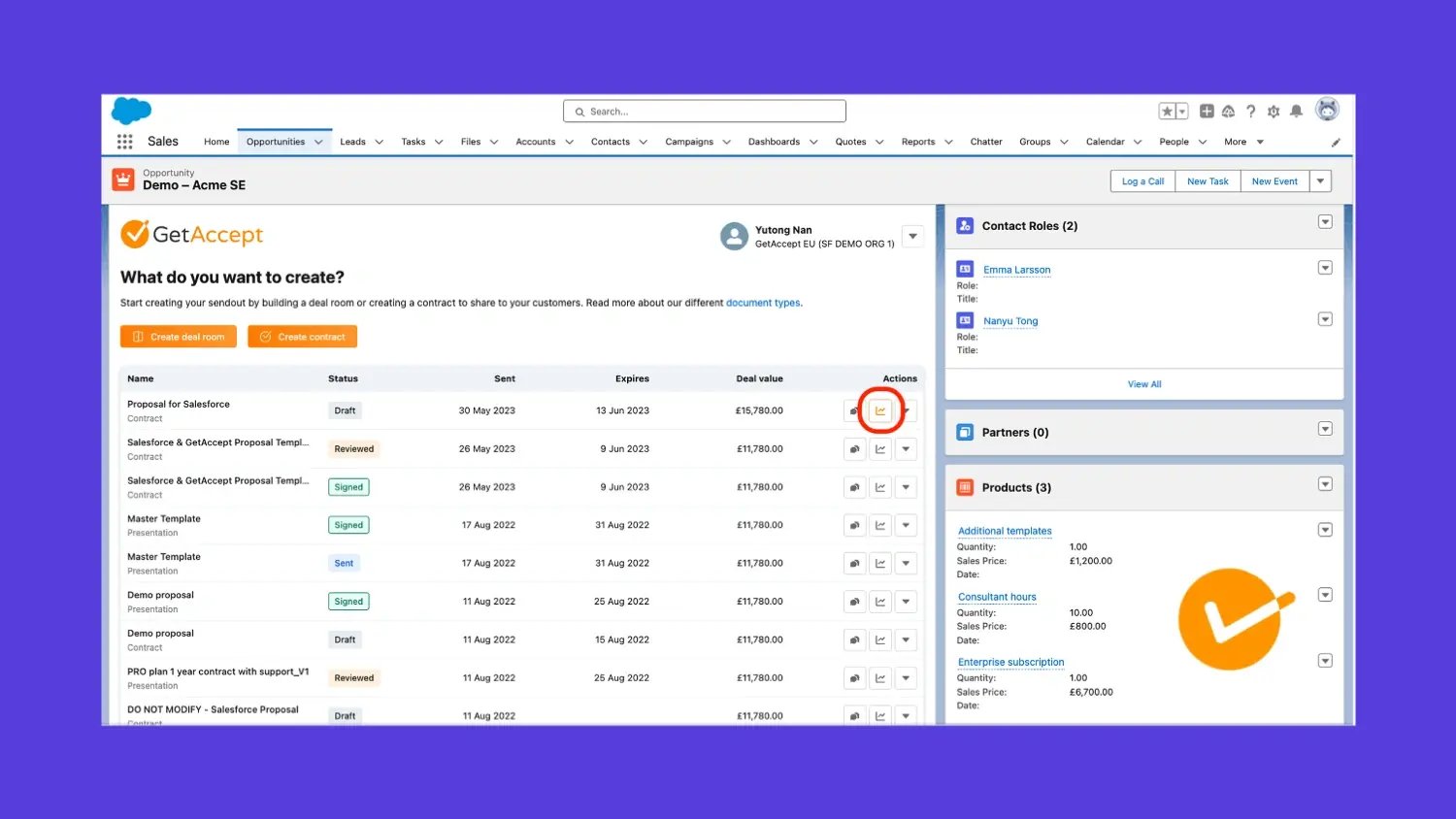
Task: Open the user profile avatar
Action: coord(1327,110)
